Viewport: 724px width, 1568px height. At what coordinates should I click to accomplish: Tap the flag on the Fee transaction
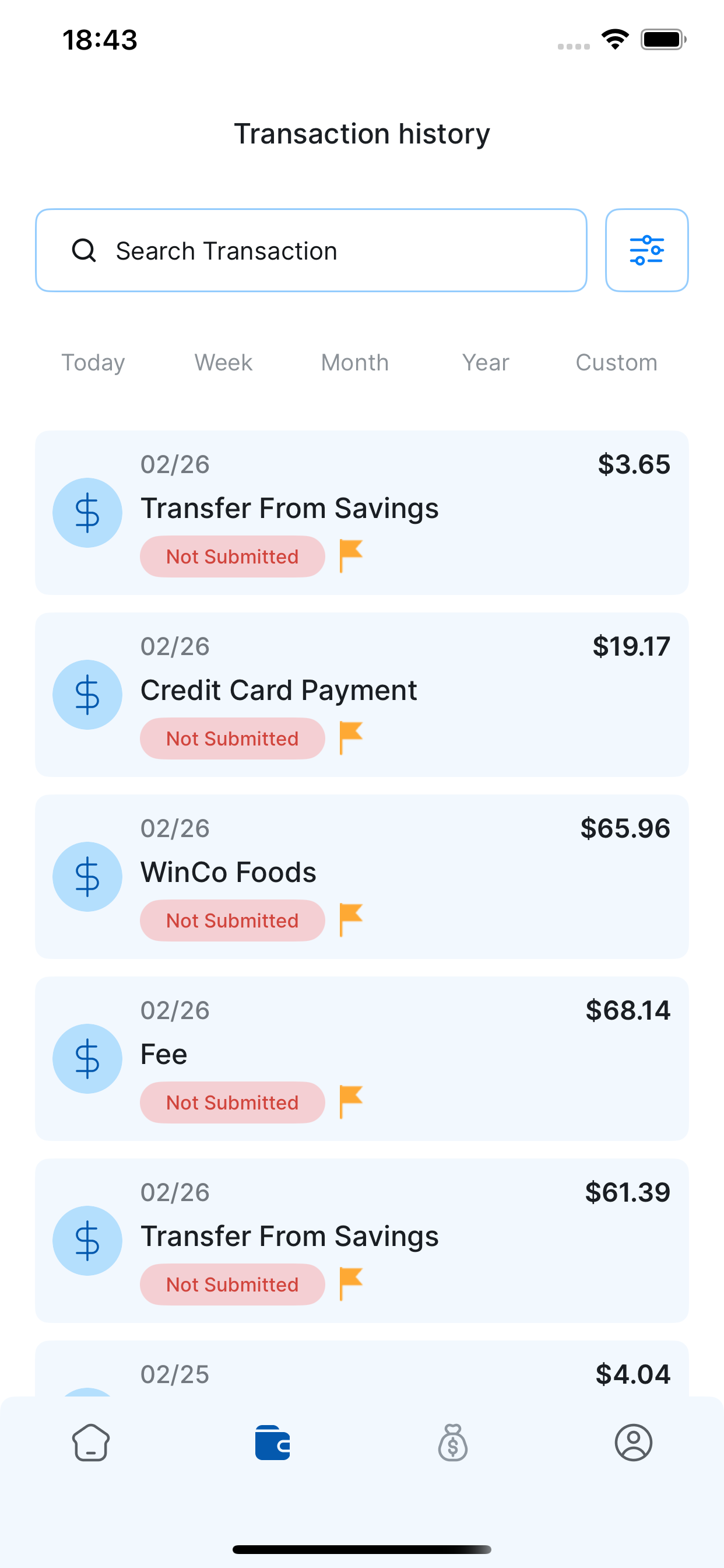[x=351, y=1101]
